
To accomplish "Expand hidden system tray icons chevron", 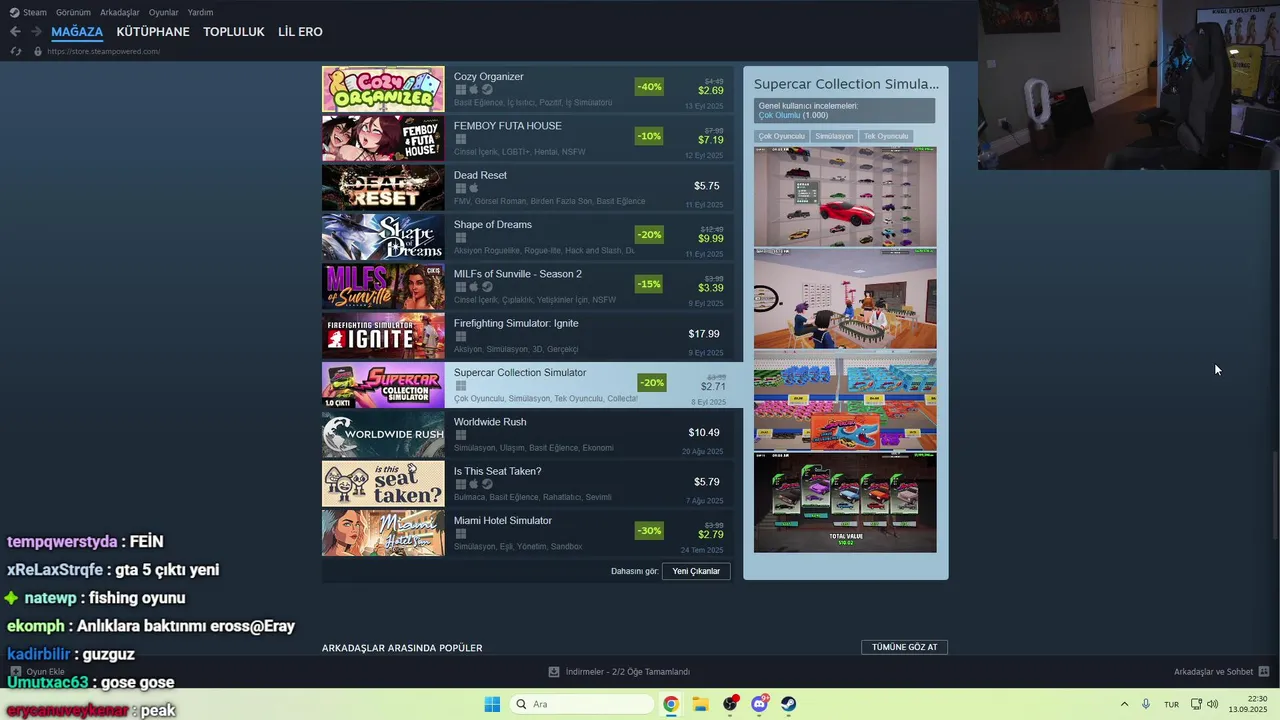I will (x=1124, y=704).
